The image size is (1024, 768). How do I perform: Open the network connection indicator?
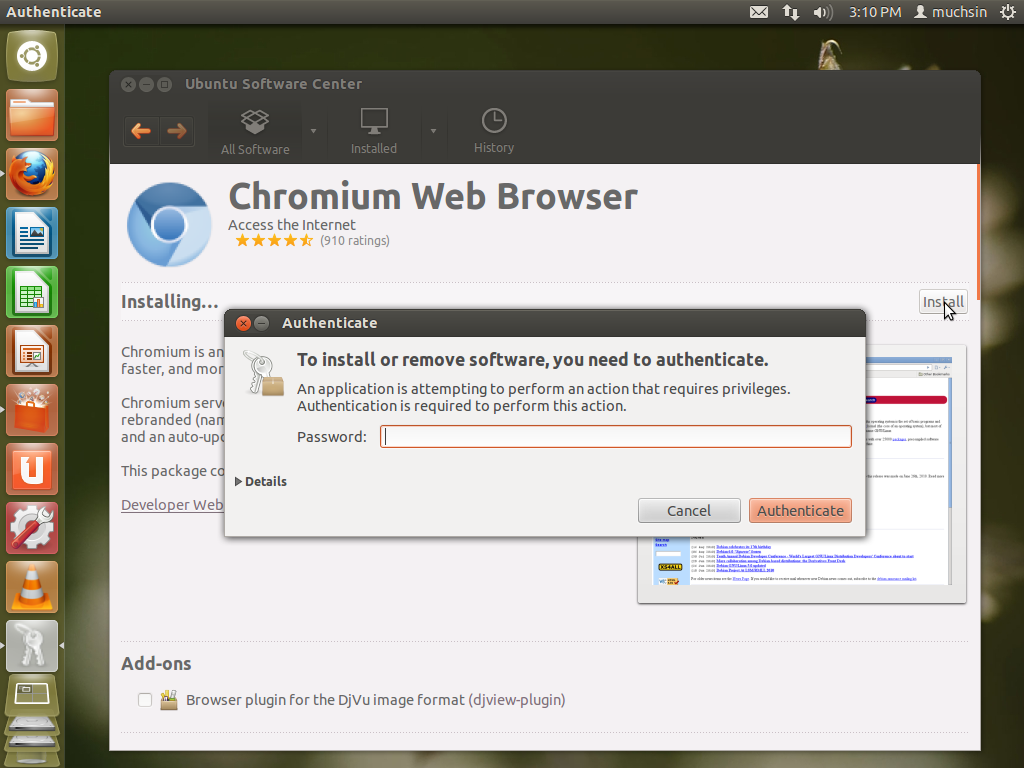point(791,12)
